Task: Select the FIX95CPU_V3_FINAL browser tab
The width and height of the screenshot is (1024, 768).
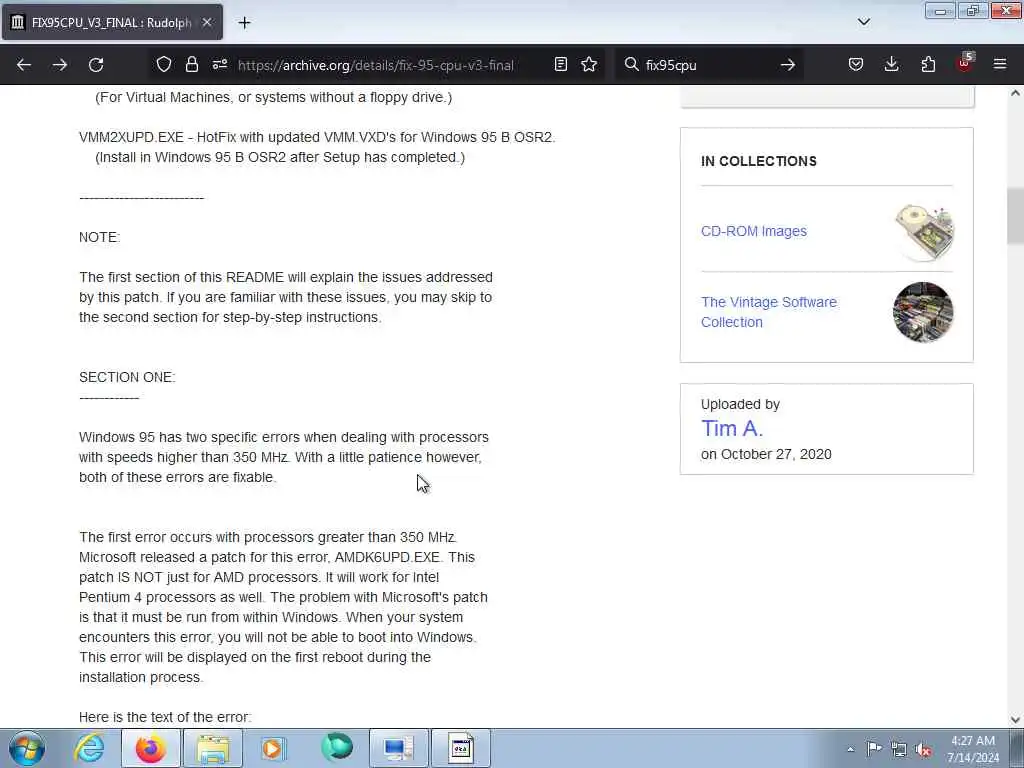Action: coord(112,22)
